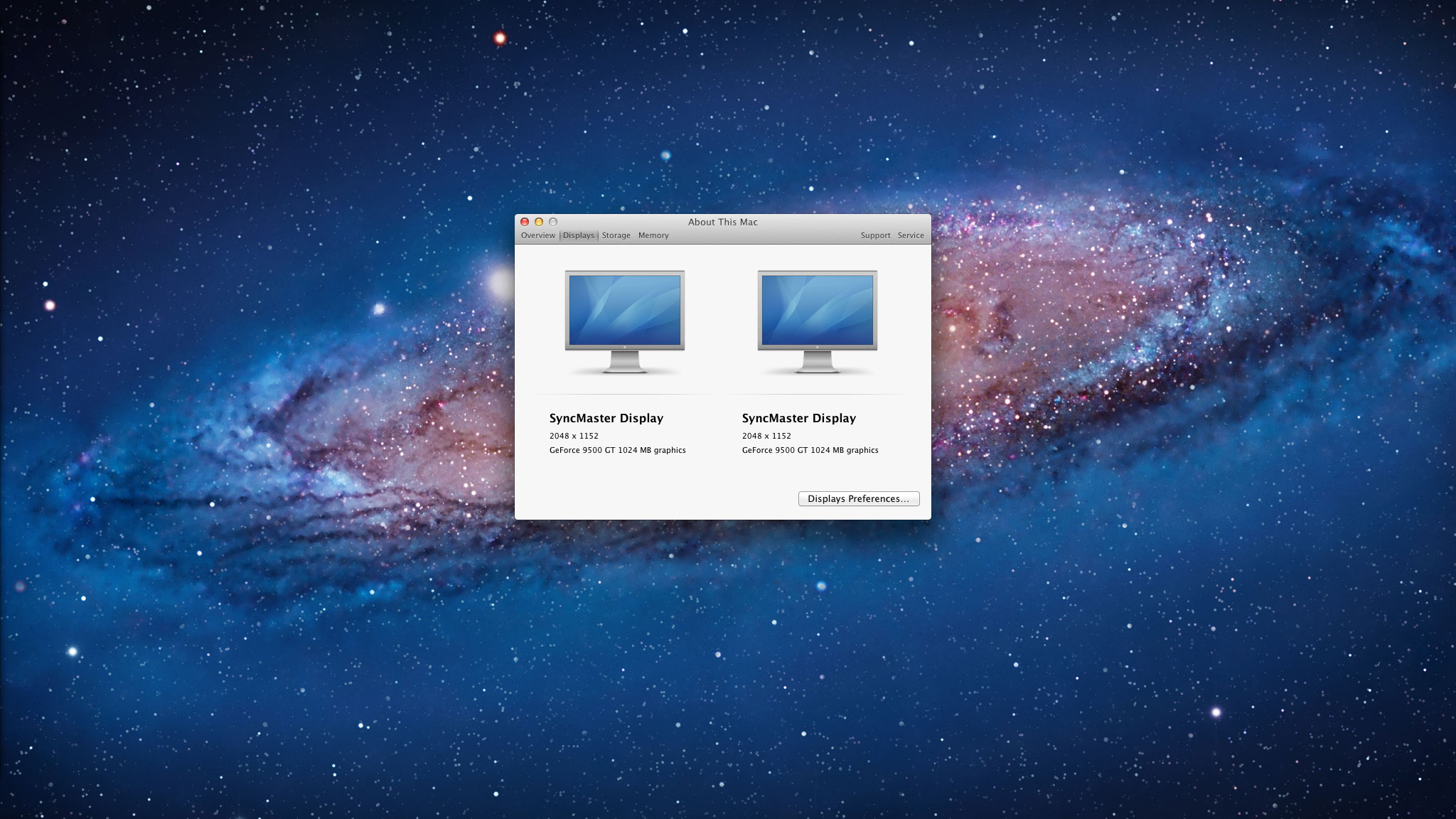Viewport: 1456px width, 819px height.
Task: Click the right display's 2048 x 1152 resolution
Action: coord(766,436)
